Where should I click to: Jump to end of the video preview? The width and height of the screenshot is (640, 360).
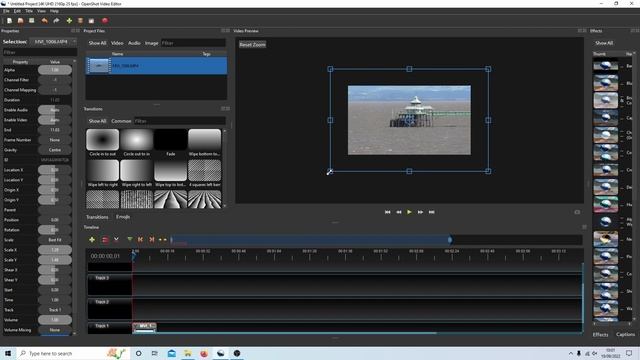pyautogui.click(x=431, y=212)
